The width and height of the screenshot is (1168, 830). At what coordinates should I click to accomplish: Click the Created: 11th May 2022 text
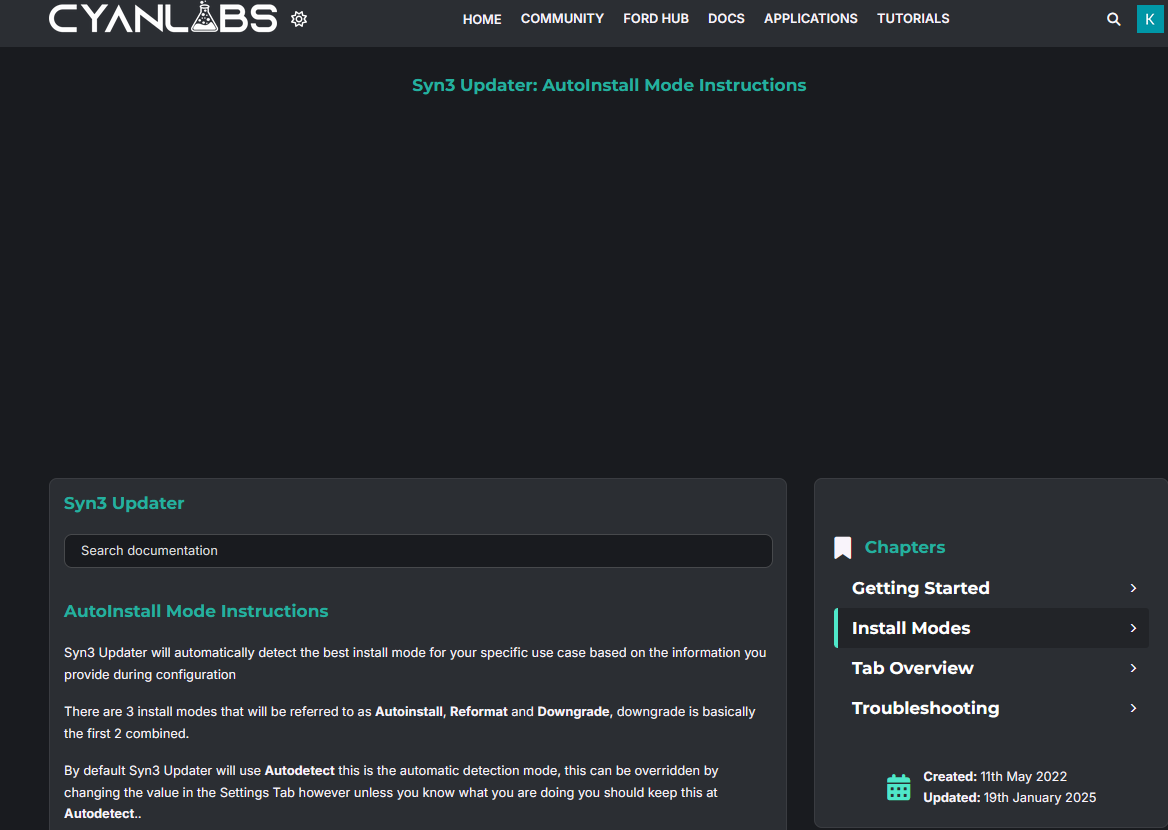tap(995, 776)
